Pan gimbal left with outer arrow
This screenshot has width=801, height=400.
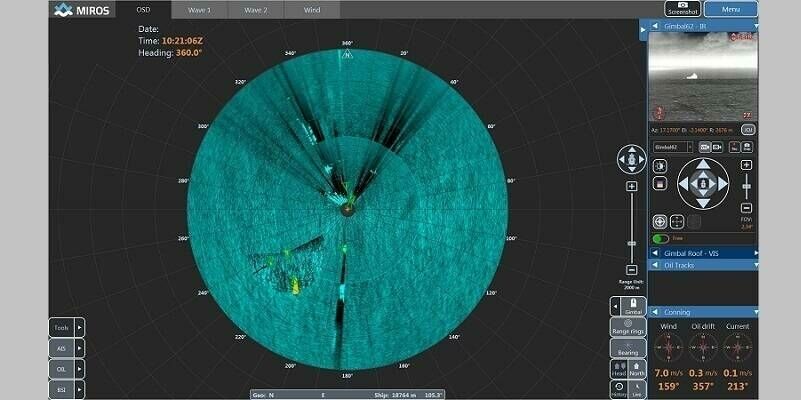click(x=684, y=184)
